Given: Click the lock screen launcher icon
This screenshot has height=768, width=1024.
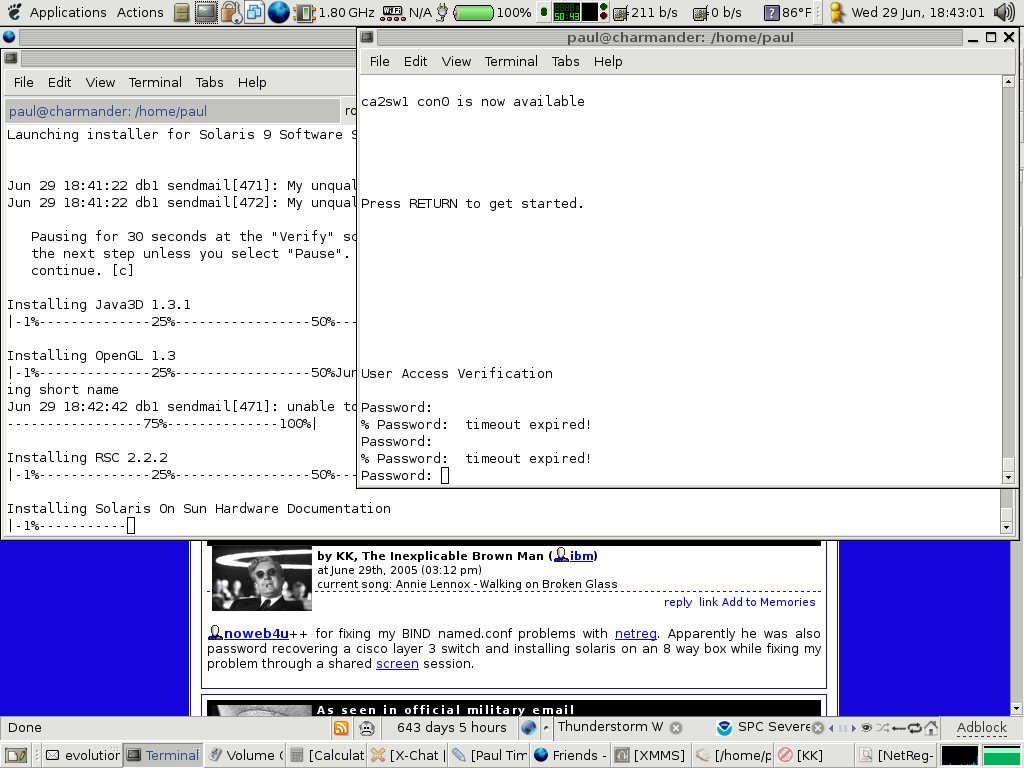Looking at the screenshot, I should [230, 13].
